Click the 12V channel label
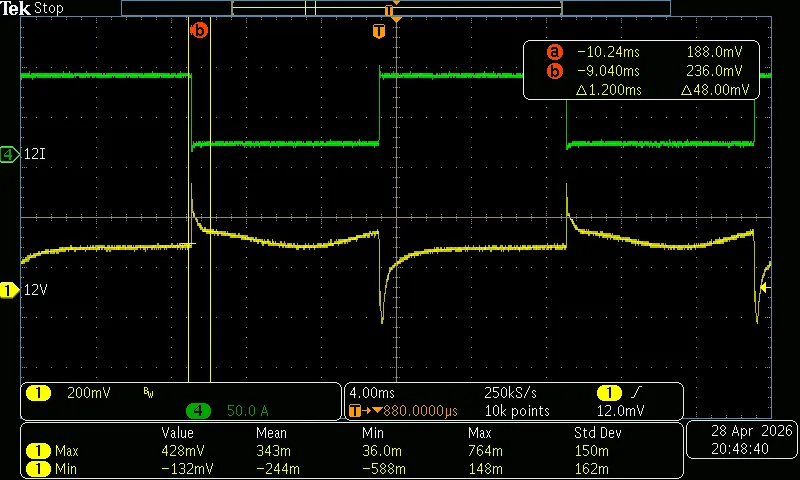The image size is (800, 480). tap(36, 290)
